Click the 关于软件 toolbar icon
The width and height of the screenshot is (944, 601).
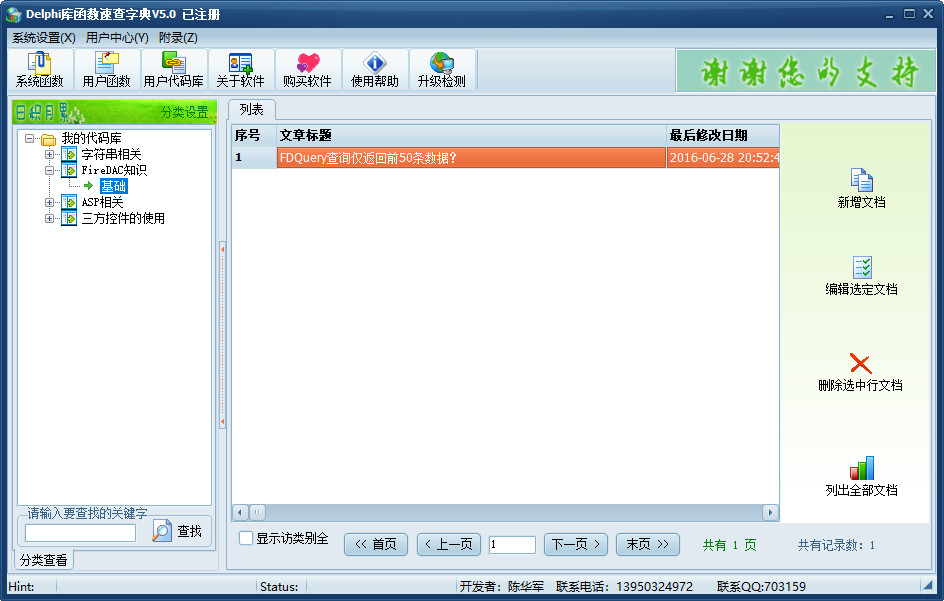click(x=240, y=63)
